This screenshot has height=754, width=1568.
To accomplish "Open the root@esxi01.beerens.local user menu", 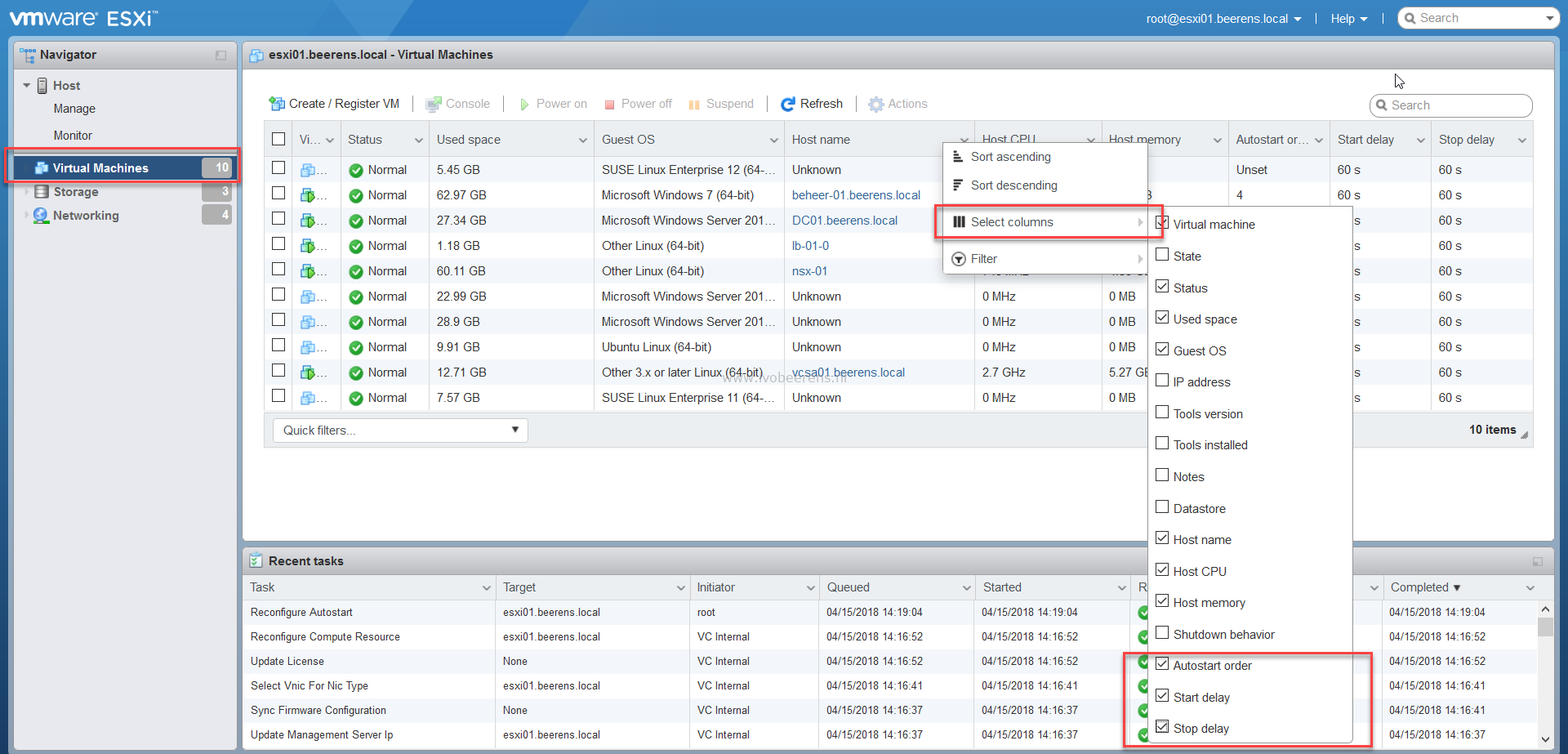I will (1223, 19).
